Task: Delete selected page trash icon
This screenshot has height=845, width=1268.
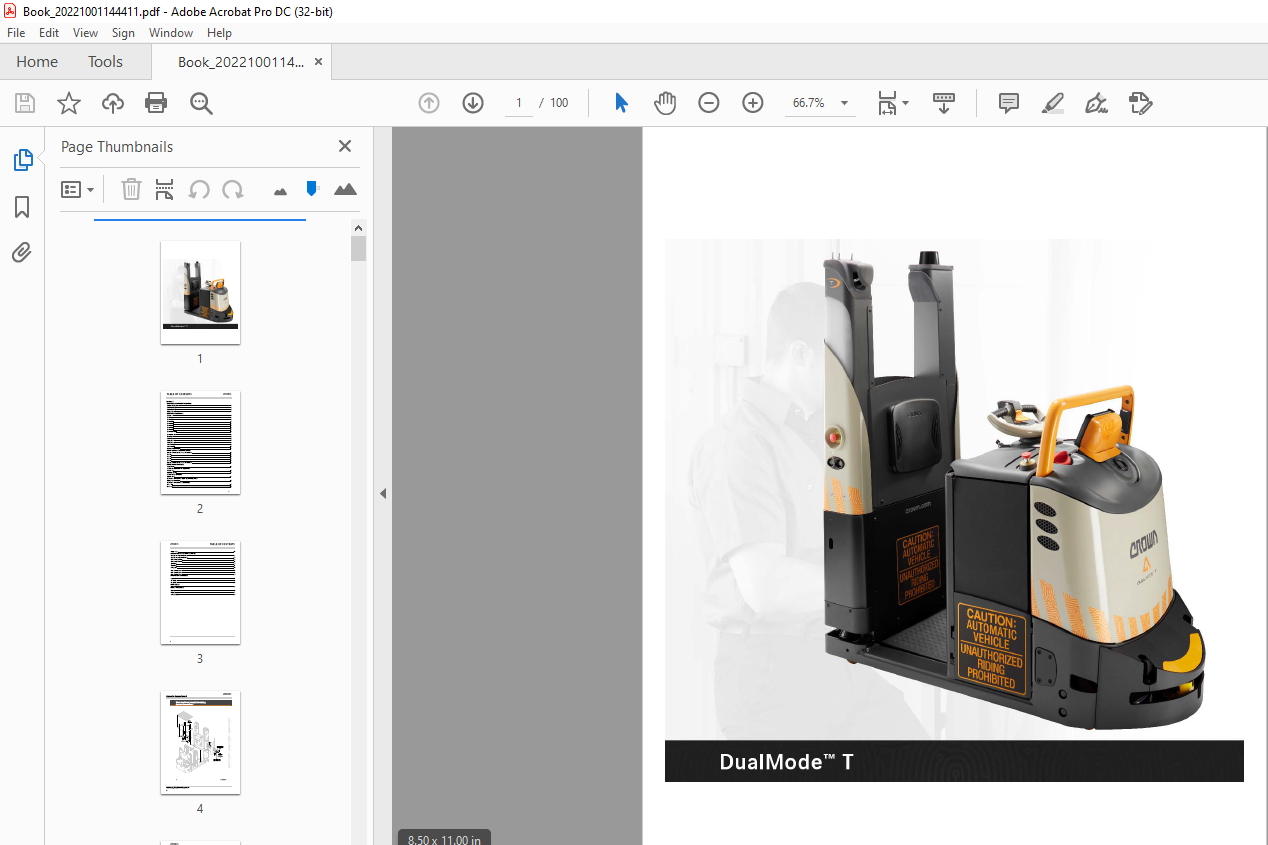Action: pos(131,189)
